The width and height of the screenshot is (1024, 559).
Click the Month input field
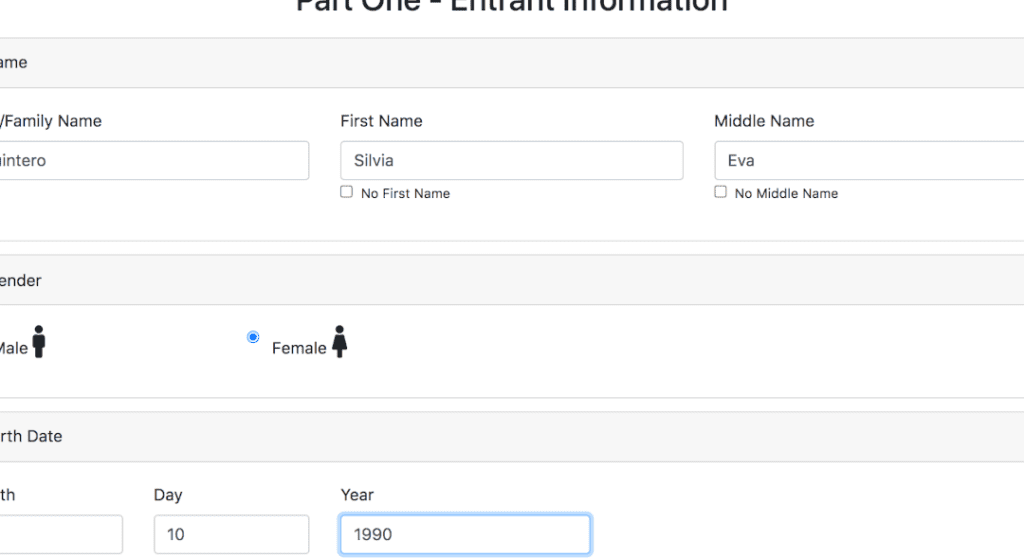[x=60, y=534]
